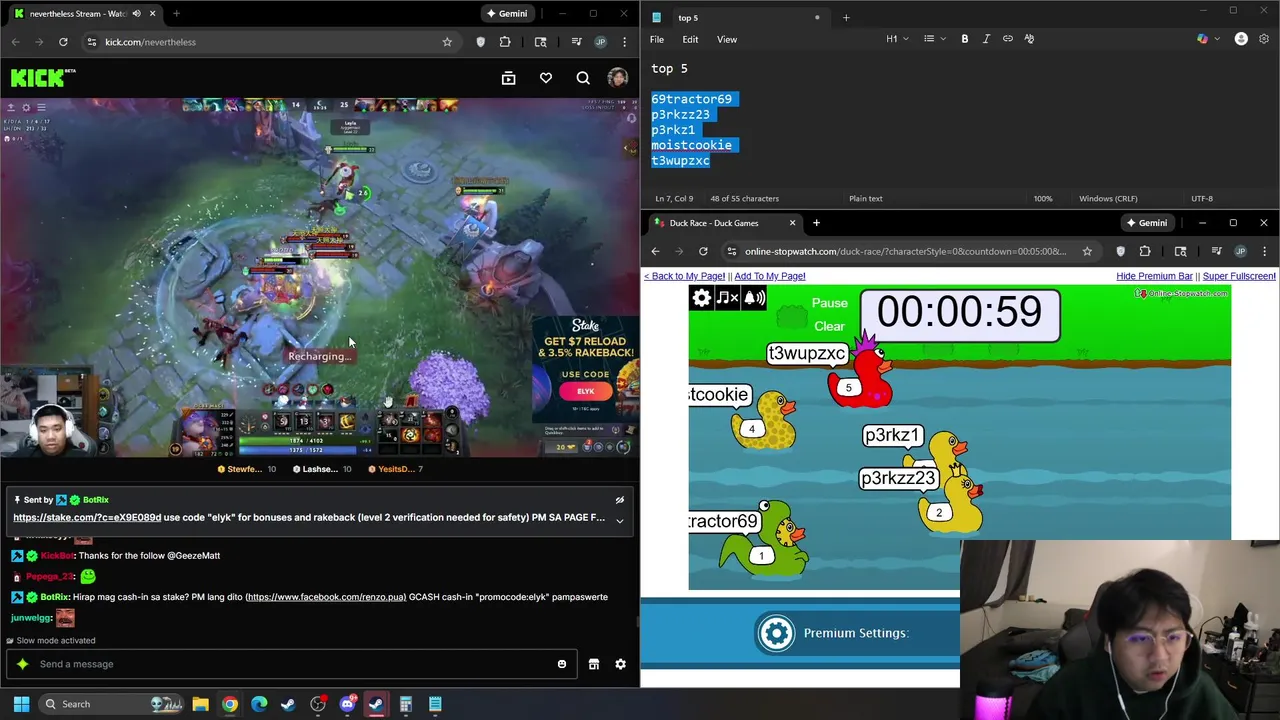Viewport: 1280px width, 720px height.
Task: Click the 69tractor69 line in Notepad
Action: (691, 99)
